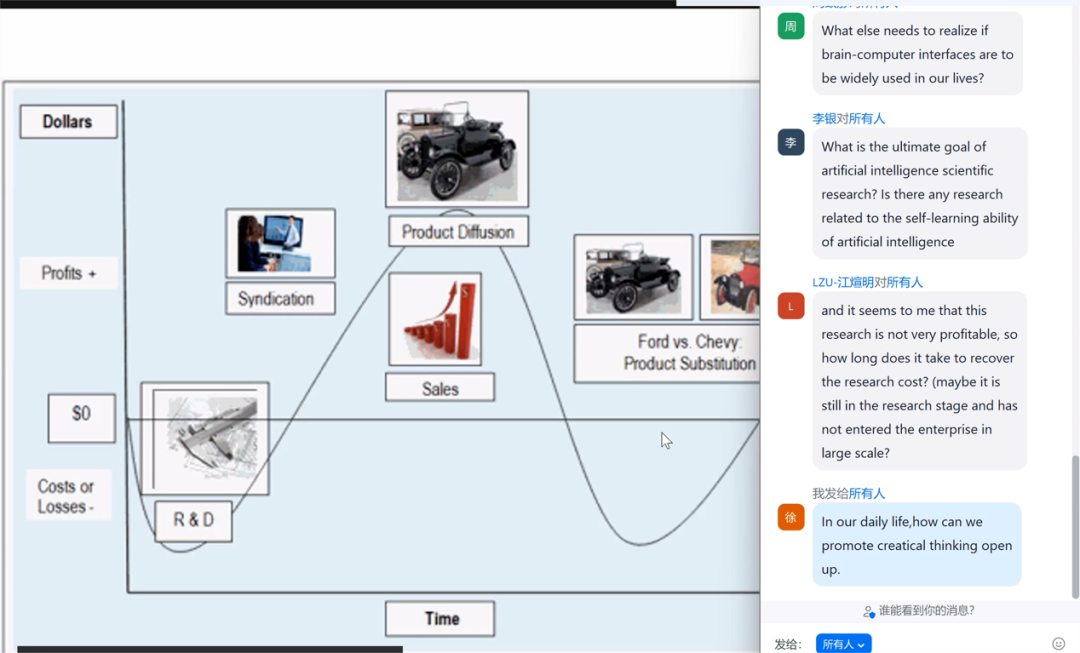This screenshot has height=653, width=1080.
Task: Click the orange 徐 avatar icon
Action: tap(791, 517)
